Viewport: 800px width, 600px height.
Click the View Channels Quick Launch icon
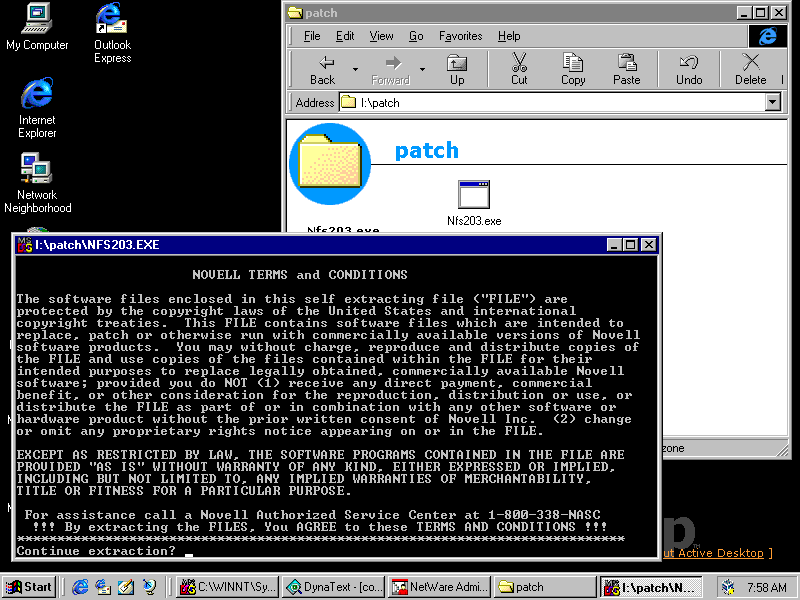tap(149, 587)
